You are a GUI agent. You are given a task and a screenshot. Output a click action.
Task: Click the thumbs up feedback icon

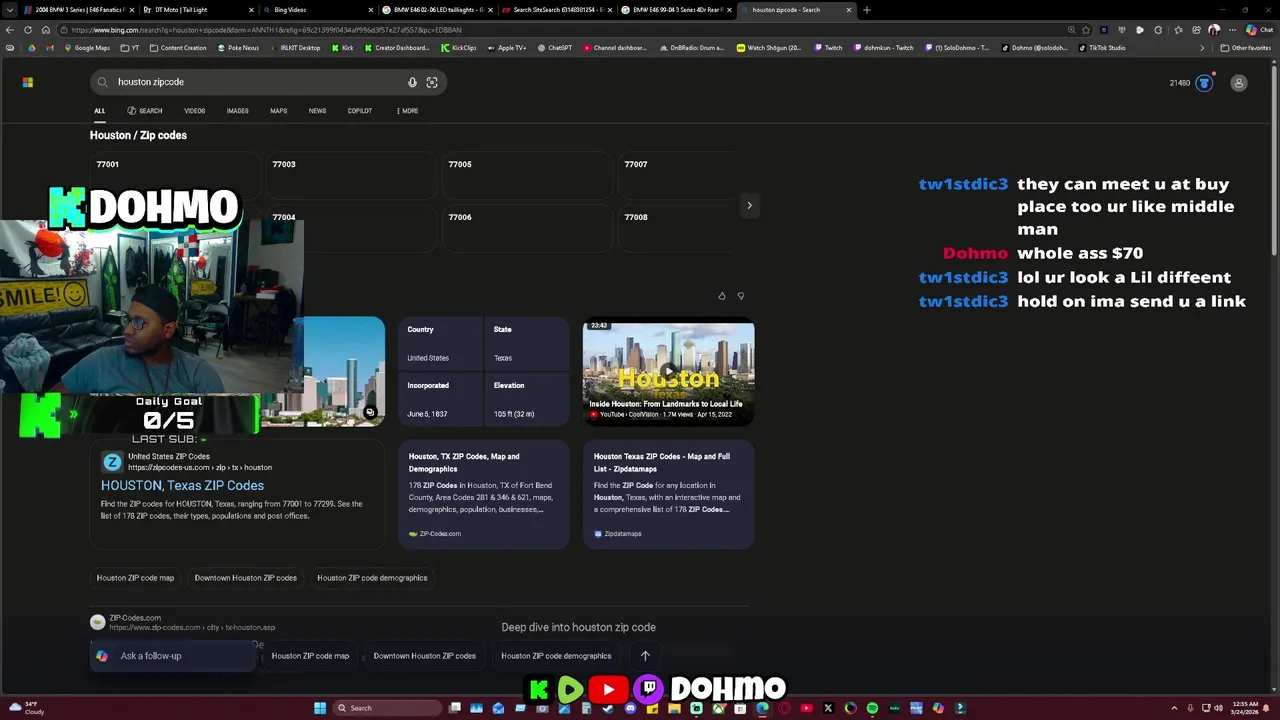[722, 296]
